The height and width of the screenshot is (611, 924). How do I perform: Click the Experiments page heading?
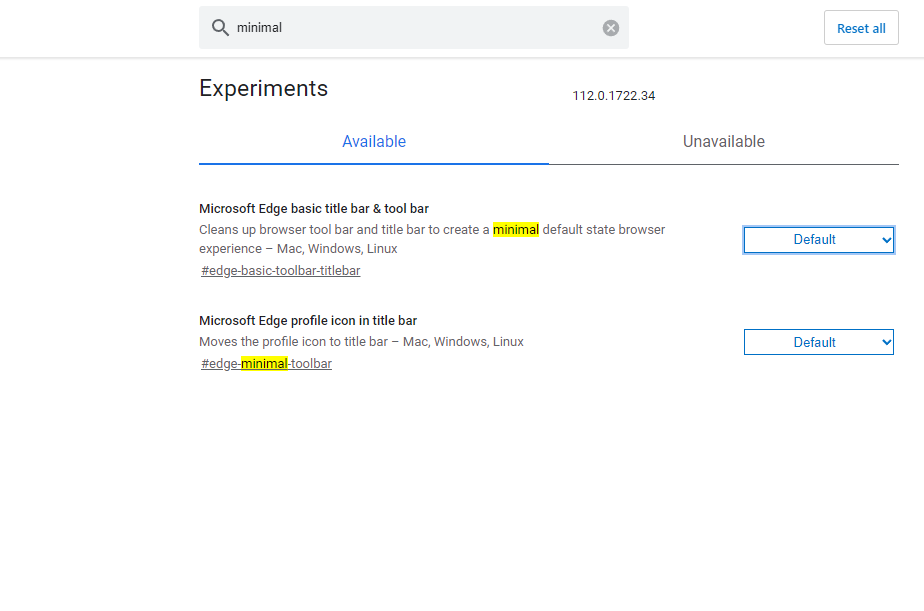[x=263, y=88]
